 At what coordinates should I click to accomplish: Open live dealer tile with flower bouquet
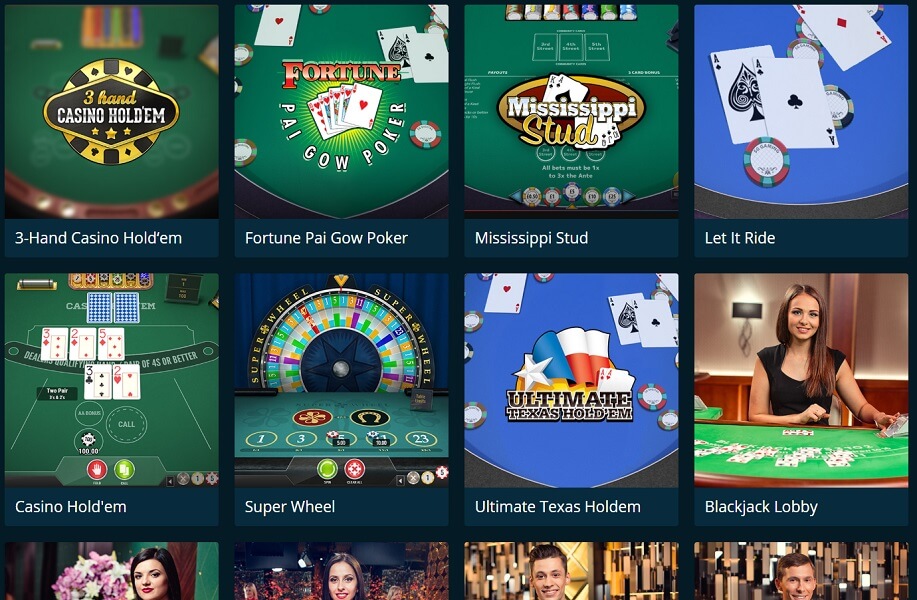click(x=112, y=571)
